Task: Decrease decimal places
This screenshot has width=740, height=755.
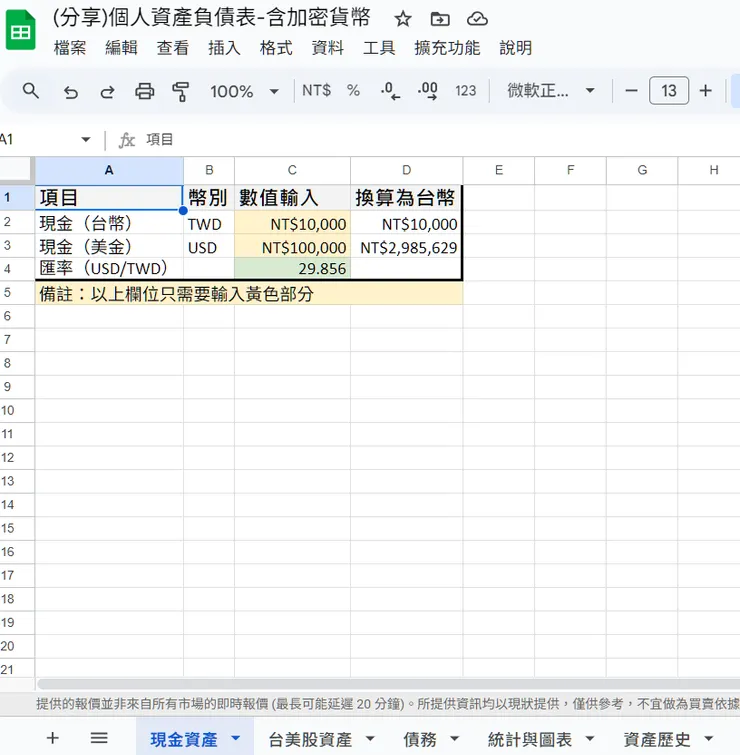Action: click(x=390, y=91)
